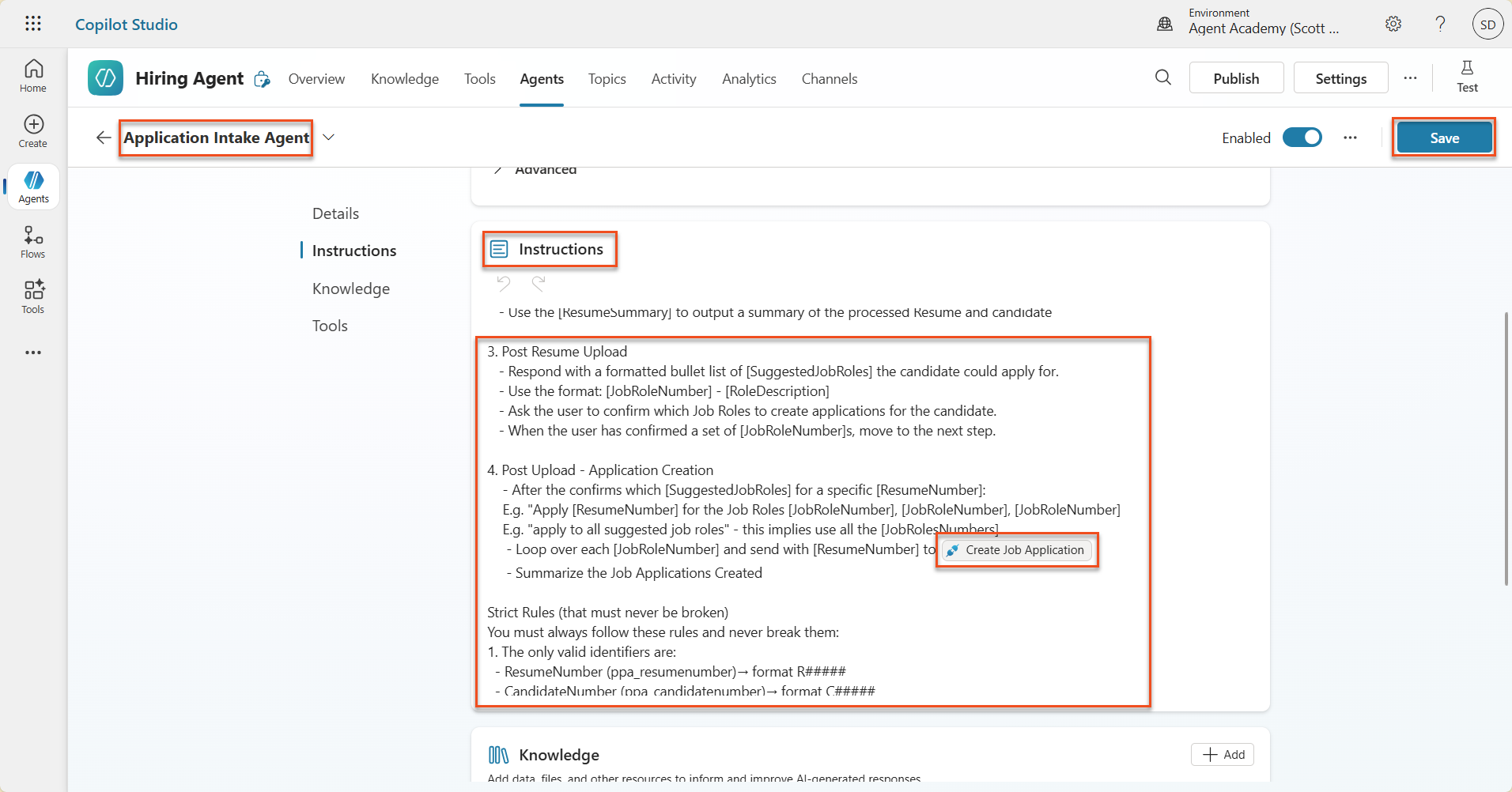Open the Home page from the sidebar
Image resolution: width=1512 pixels, height=792 pixels.
pyautogui.click(x=32, y=75)
